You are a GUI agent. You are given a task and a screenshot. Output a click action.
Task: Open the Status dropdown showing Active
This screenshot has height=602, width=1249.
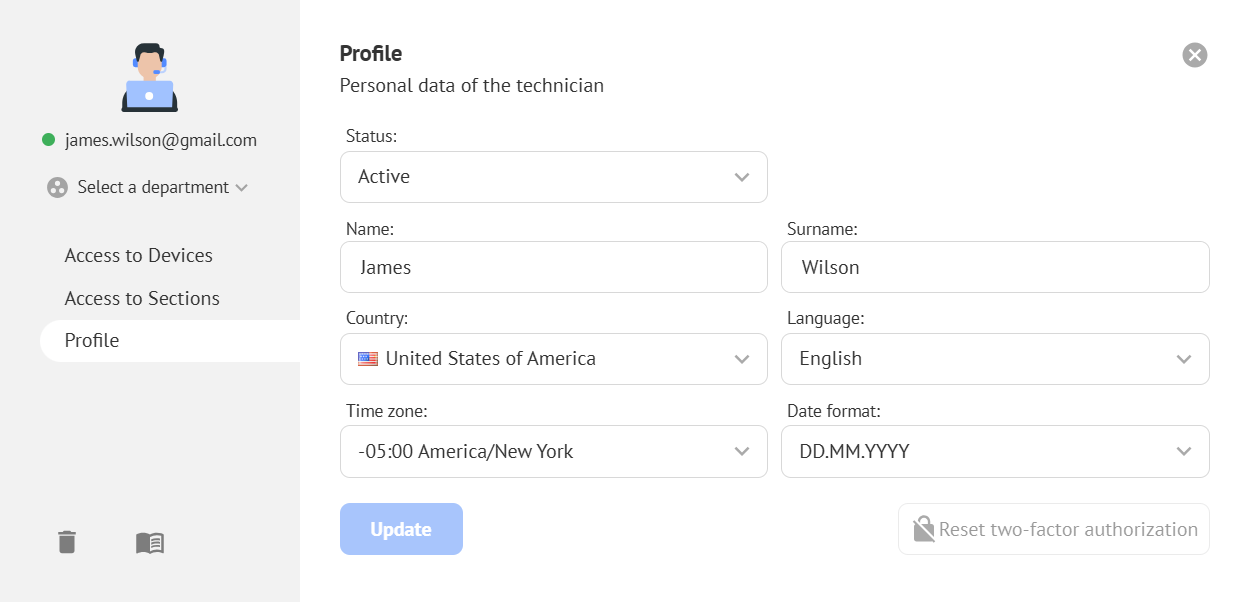click(553, 177)
